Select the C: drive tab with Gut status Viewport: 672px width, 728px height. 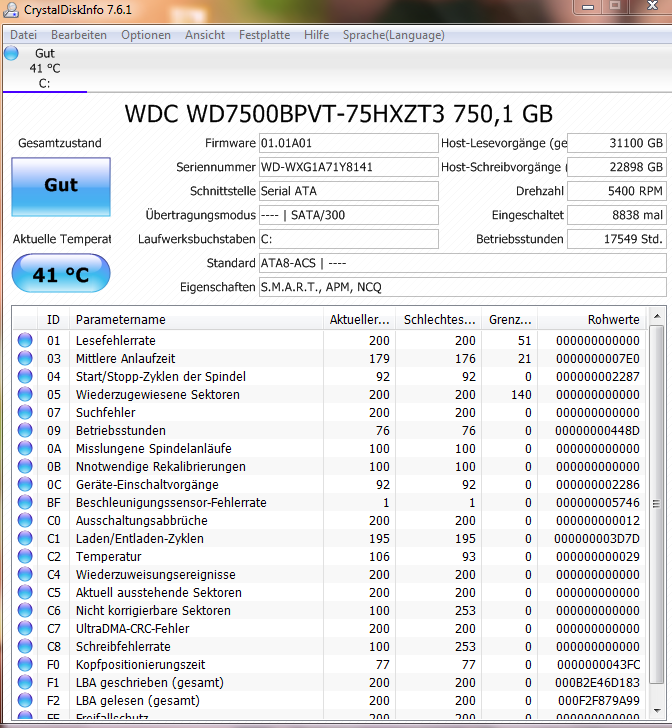coord(45,68)
